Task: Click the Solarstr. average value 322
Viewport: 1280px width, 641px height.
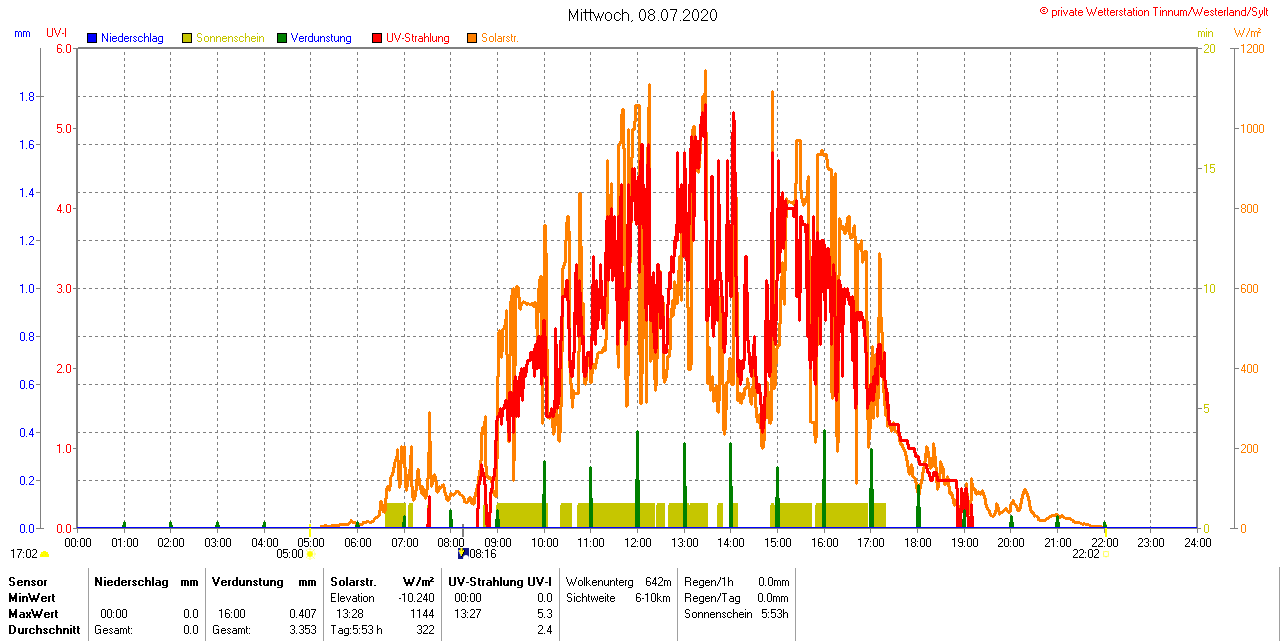Action: coord(425,630)
